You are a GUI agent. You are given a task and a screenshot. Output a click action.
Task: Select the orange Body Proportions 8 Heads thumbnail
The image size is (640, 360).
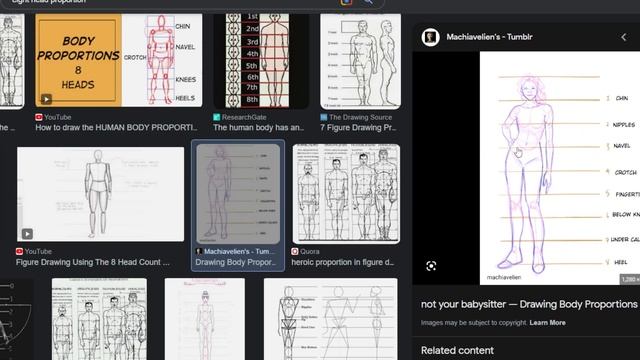[x=118, y=60]
